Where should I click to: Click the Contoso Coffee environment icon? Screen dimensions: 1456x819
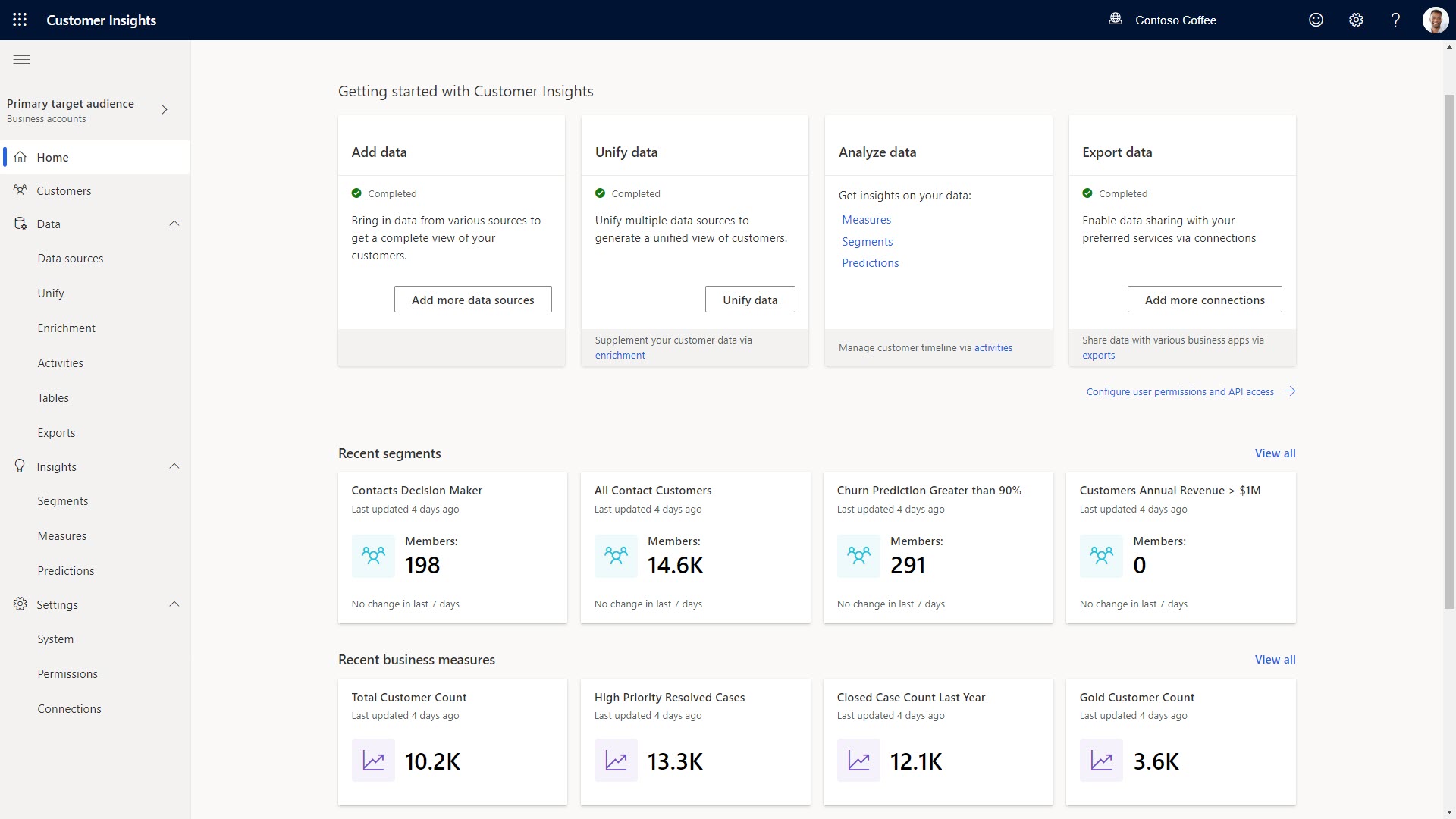pyautogui.click(x=1116, y=20)
